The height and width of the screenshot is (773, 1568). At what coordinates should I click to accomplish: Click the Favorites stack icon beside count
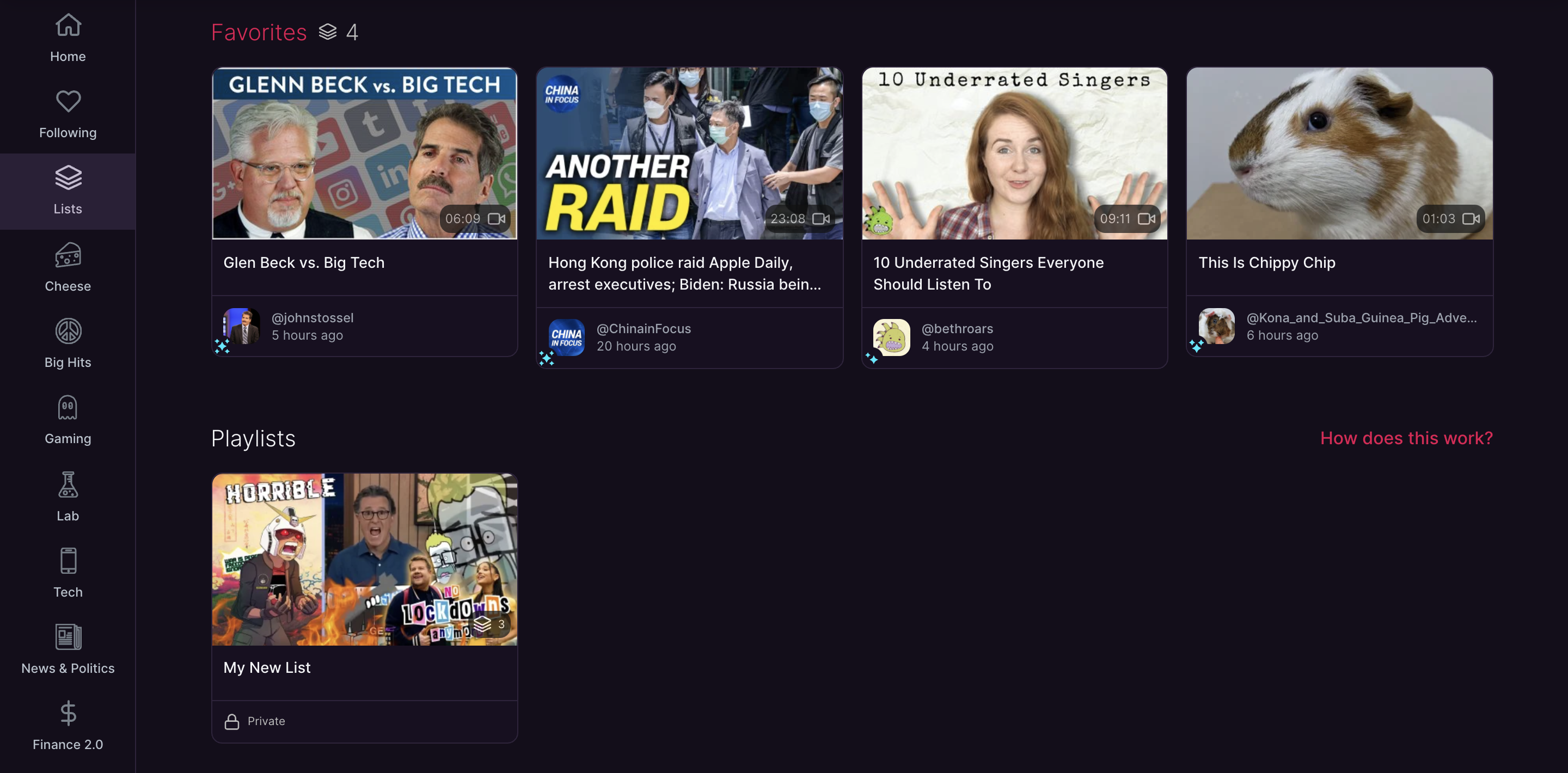point(327,32)
